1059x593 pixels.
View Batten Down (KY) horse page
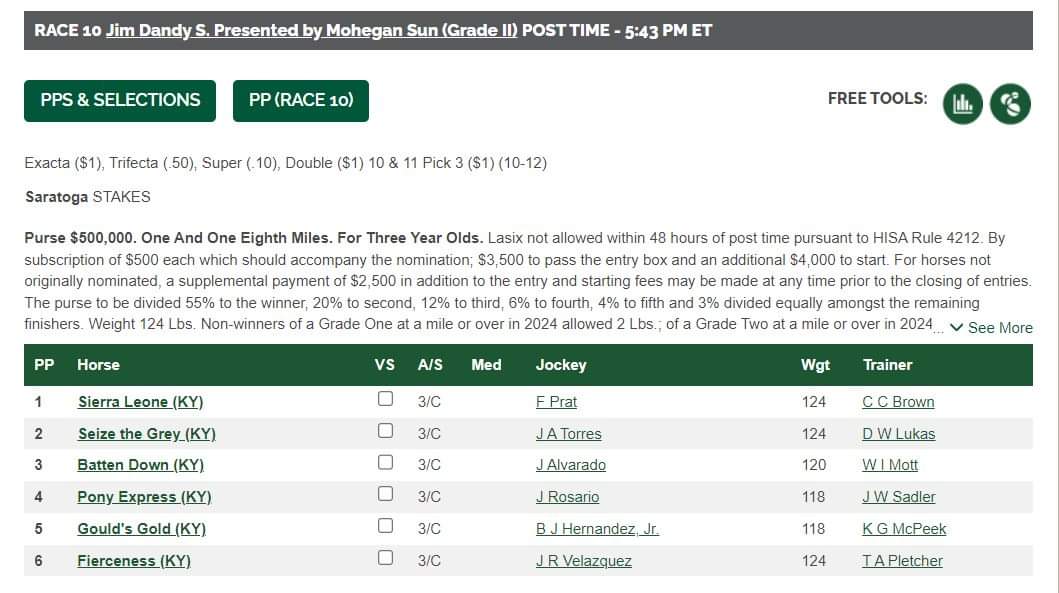pos(140,465)
